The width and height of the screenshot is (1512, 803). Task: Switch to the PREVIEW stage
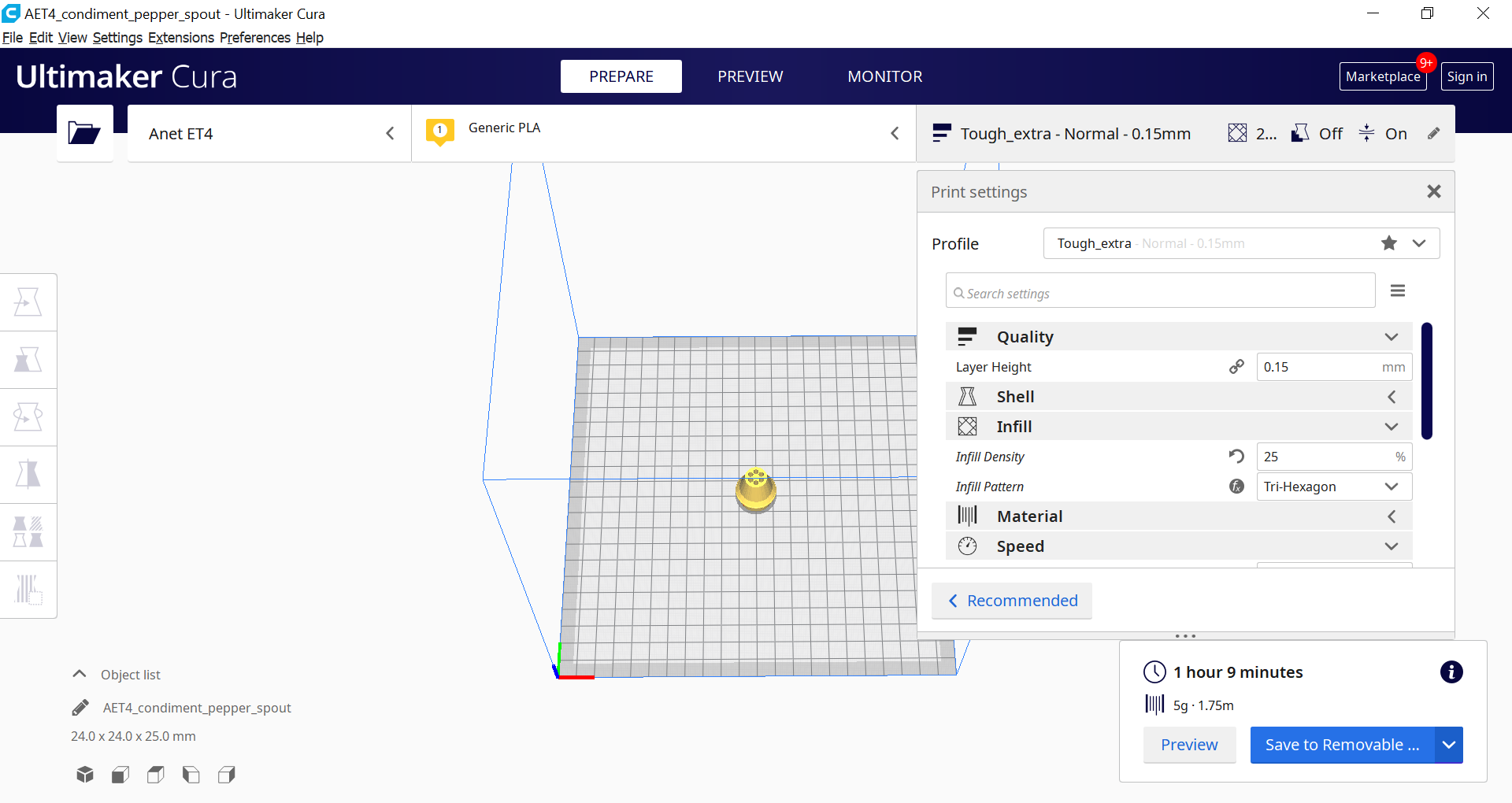point(750,76)
